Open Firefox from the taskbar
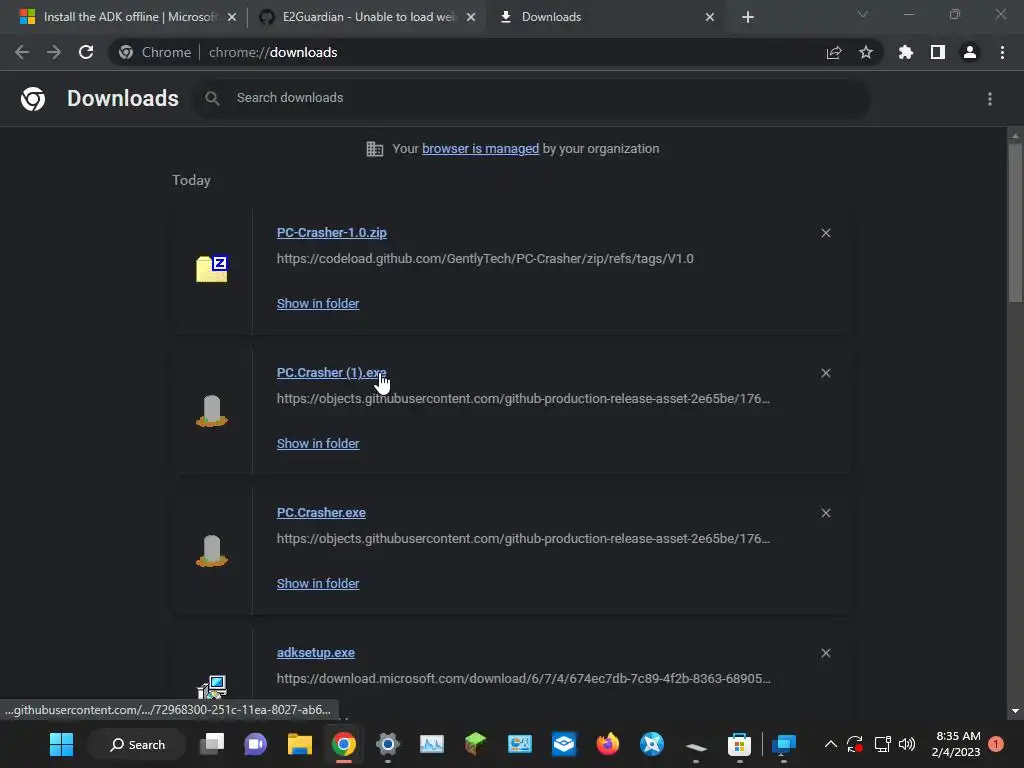Viewport: 1024px width, 768px height. pyautogui.click(x=607, y=744)
